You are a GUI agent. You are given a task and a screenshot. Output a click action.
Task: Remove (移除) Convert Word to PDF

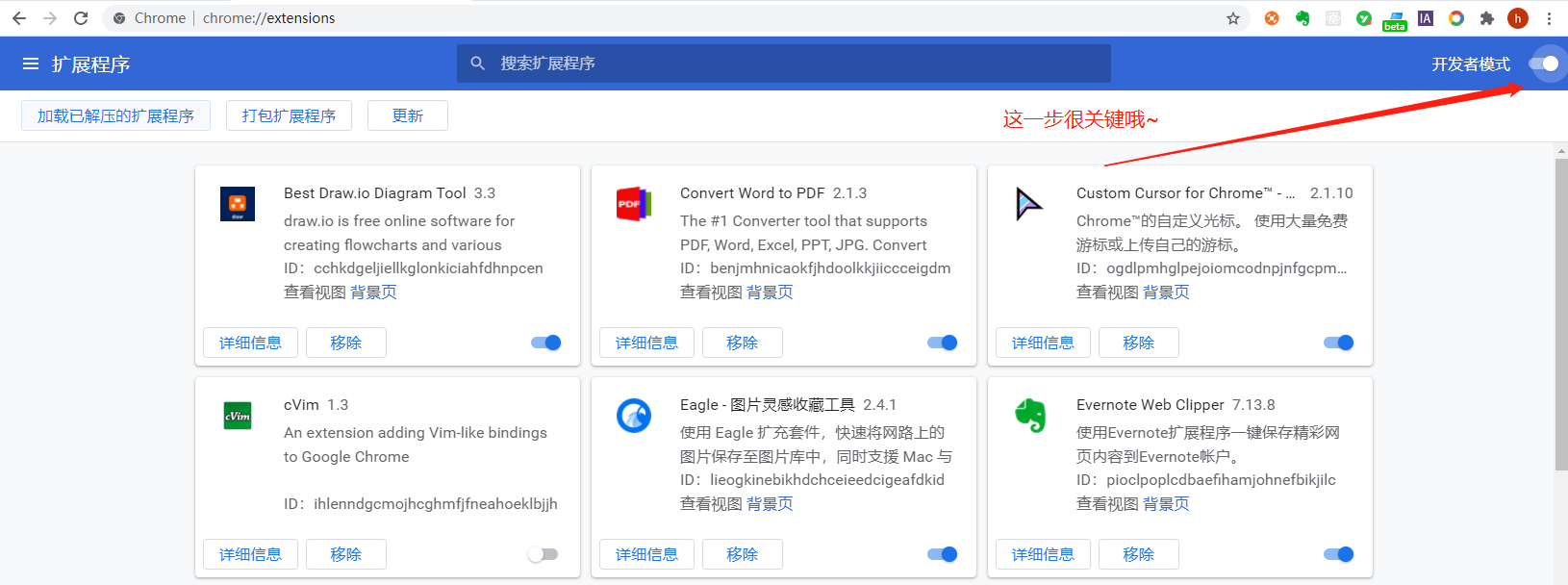(743, 343)
